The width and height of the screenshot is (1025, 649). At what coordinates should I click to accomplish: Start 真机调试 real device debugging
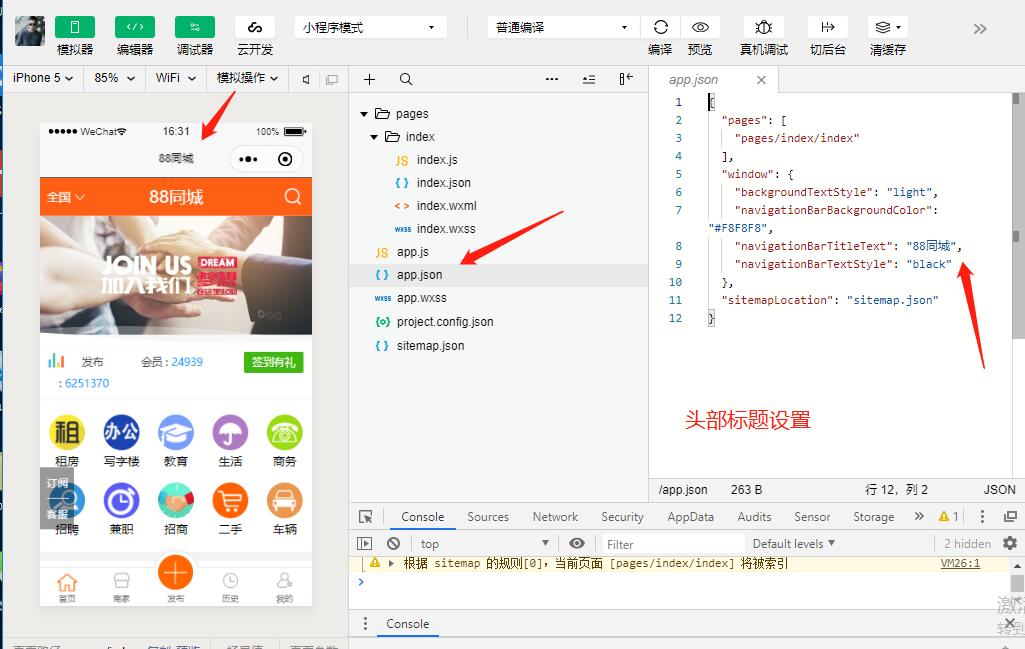click(x=765, y=27)
